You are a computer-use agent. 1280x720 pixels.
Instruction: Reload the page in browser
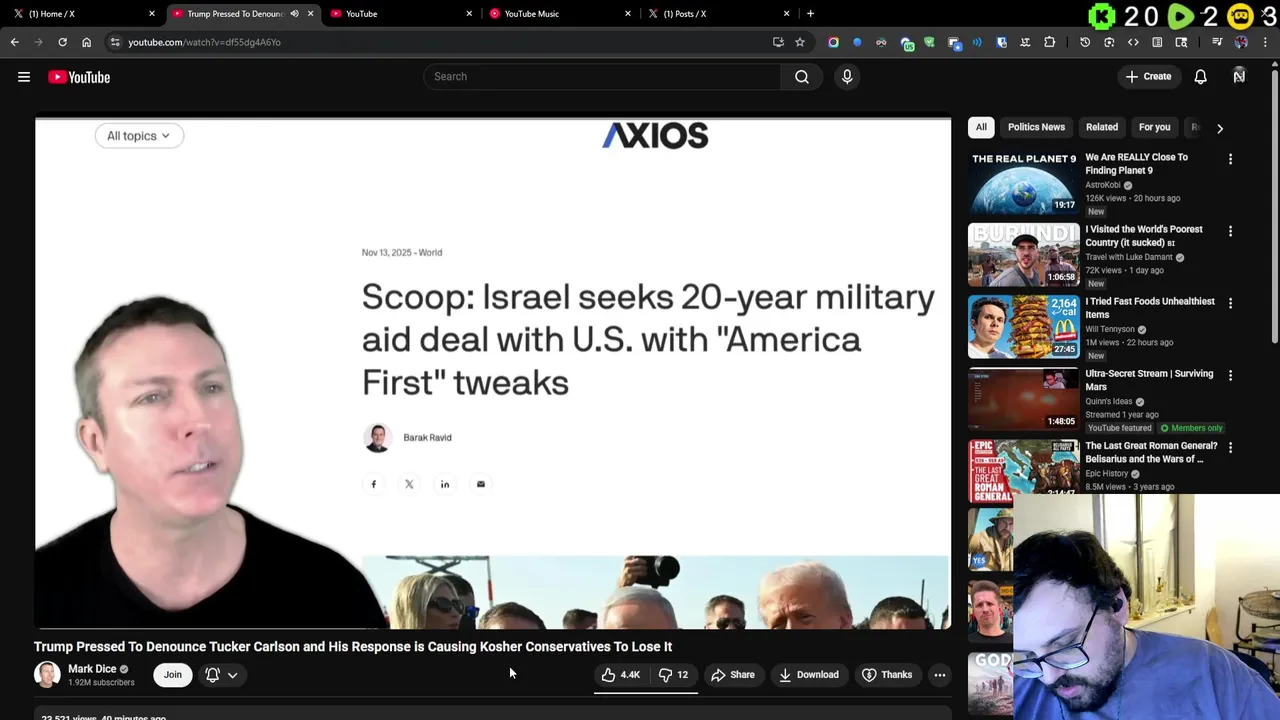pos(62,42)
